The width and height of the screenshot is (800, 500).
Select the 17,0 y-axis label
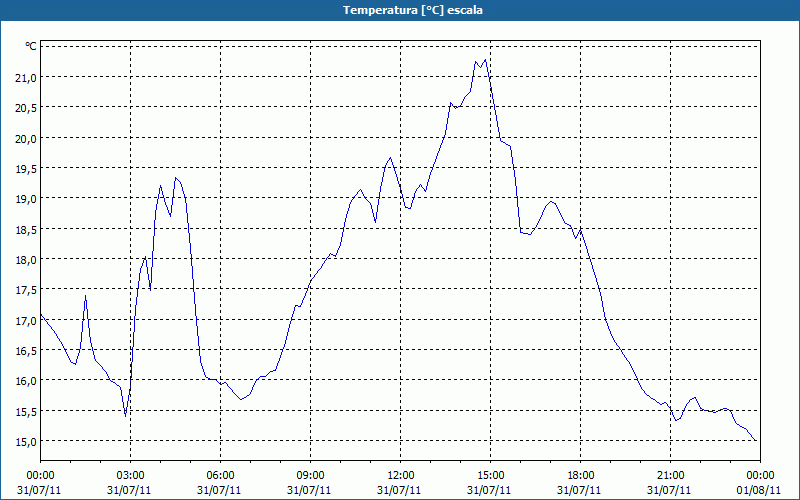pos(26,320)
